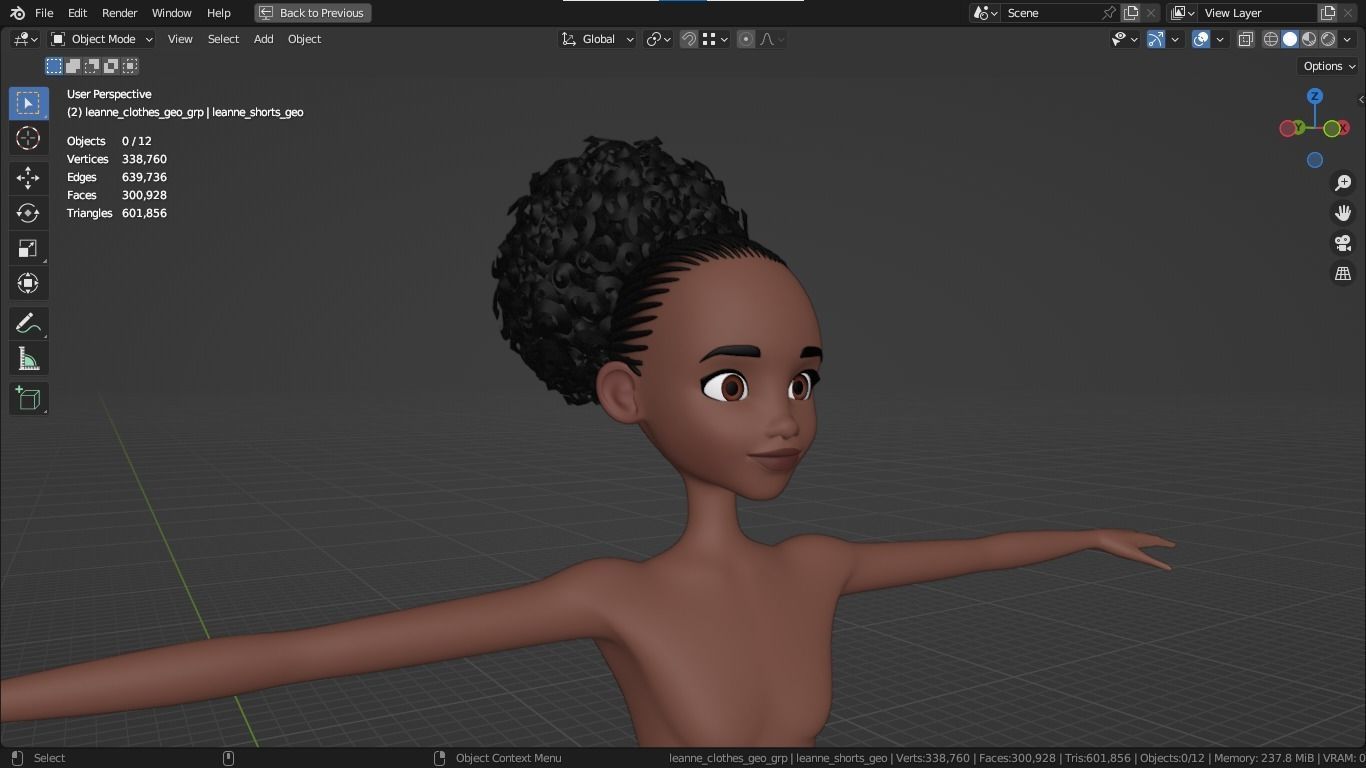This screenshot has height=768, width=1366.
Task: Pin the Scene to workspace
Action: click(1108, 13)
